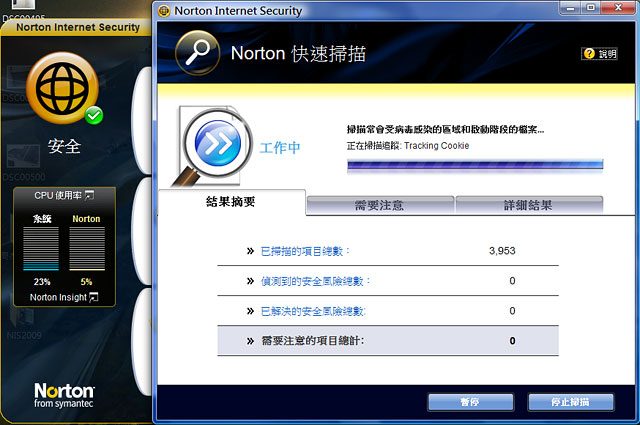Viewport: 640px width, 425px height.
Task: Click the chevron next to 偵測到的安全風險總數
Action: coord(250,281)
